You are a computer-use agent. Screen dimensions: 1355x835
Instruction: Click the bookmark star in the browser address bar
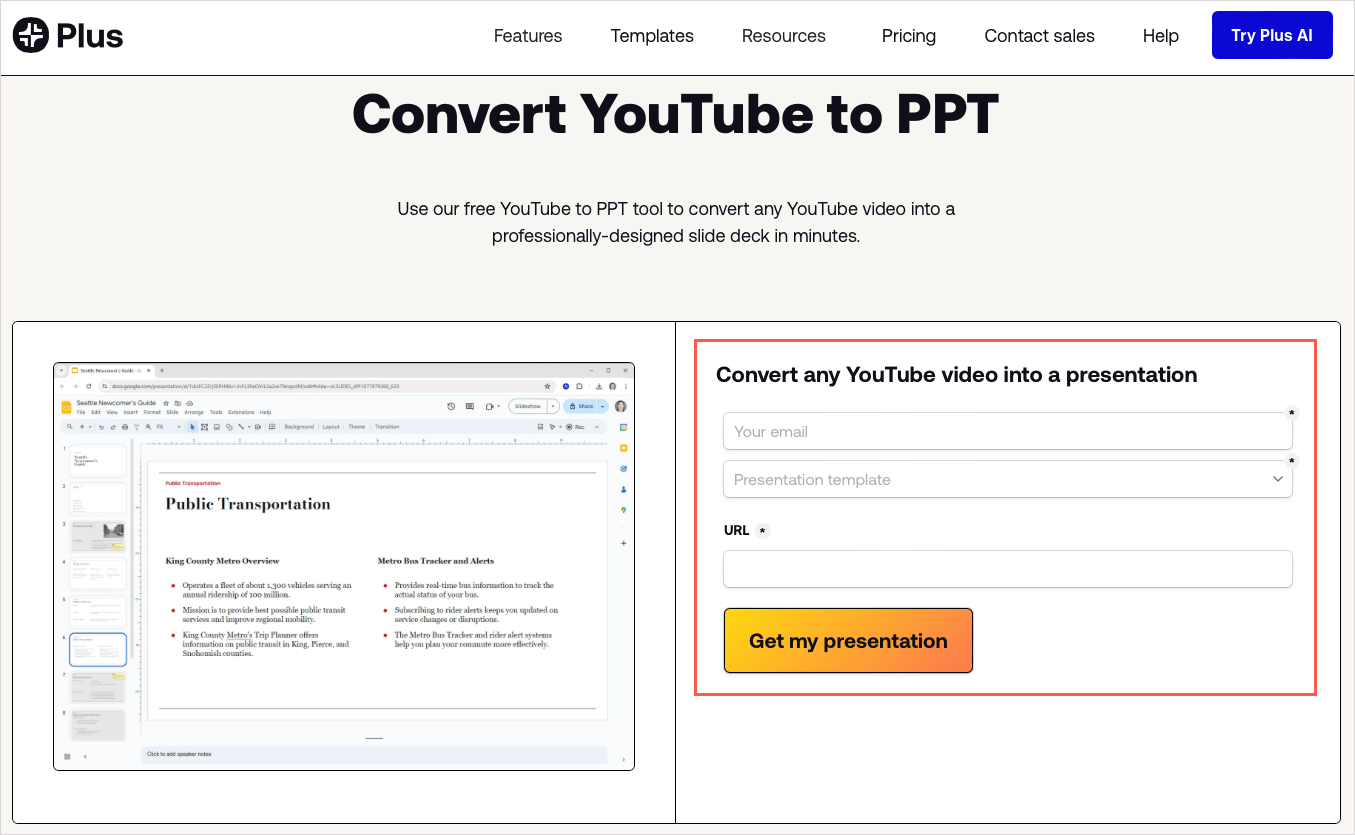tap(547, 386)
